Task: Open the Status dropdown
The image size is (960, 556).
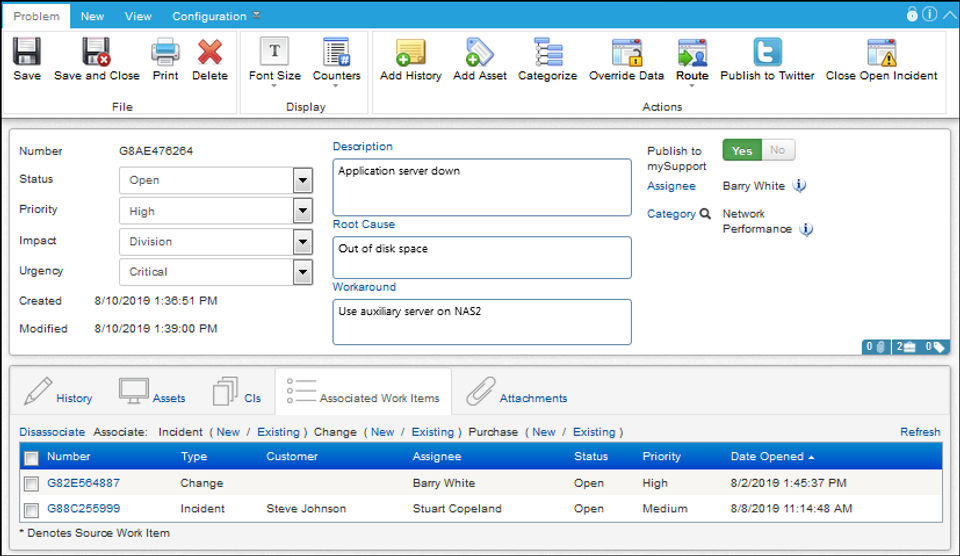Action: click(x=302, y=181)
